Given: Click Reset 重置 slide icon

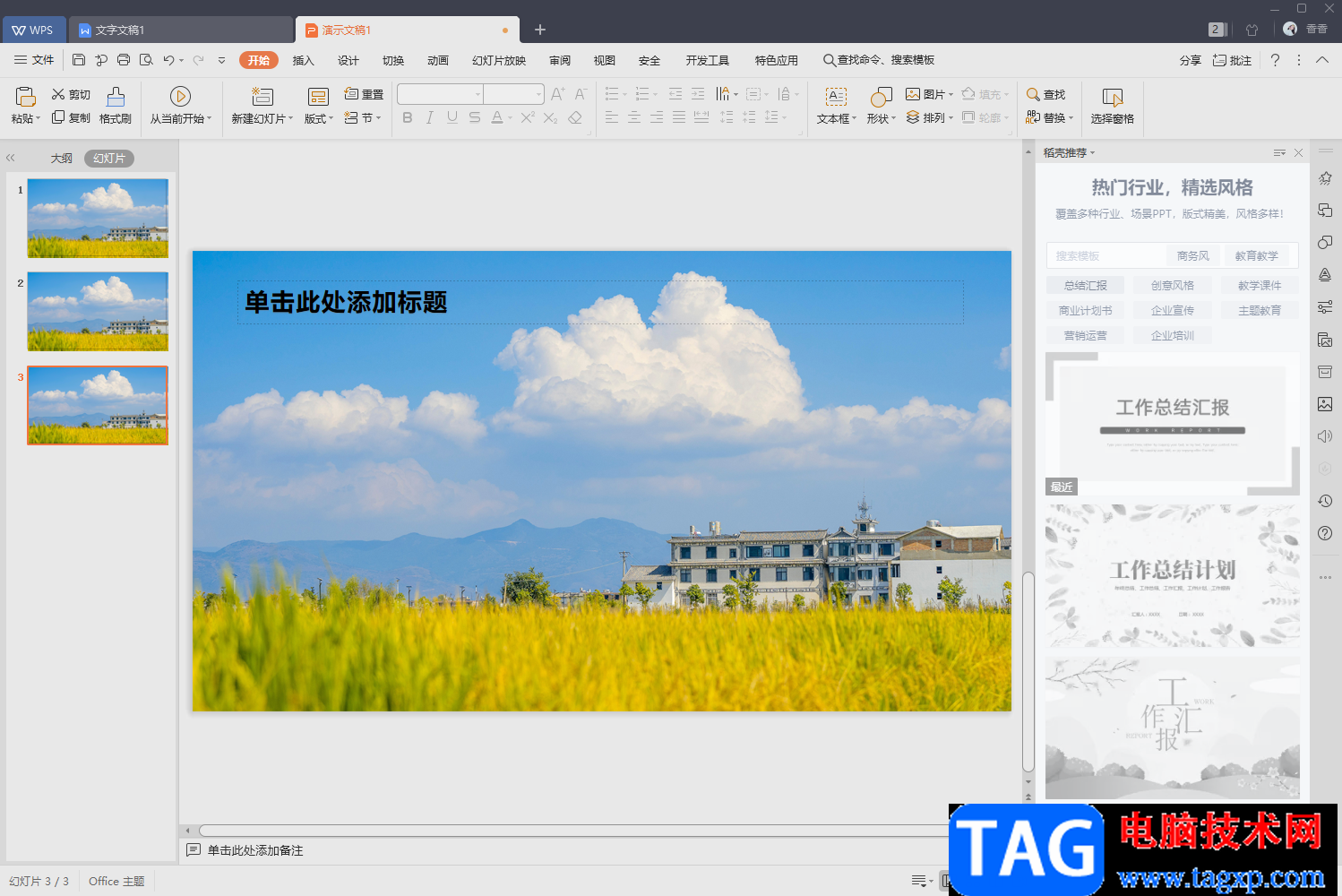Looking at the screenshot, I should (364, 94).
